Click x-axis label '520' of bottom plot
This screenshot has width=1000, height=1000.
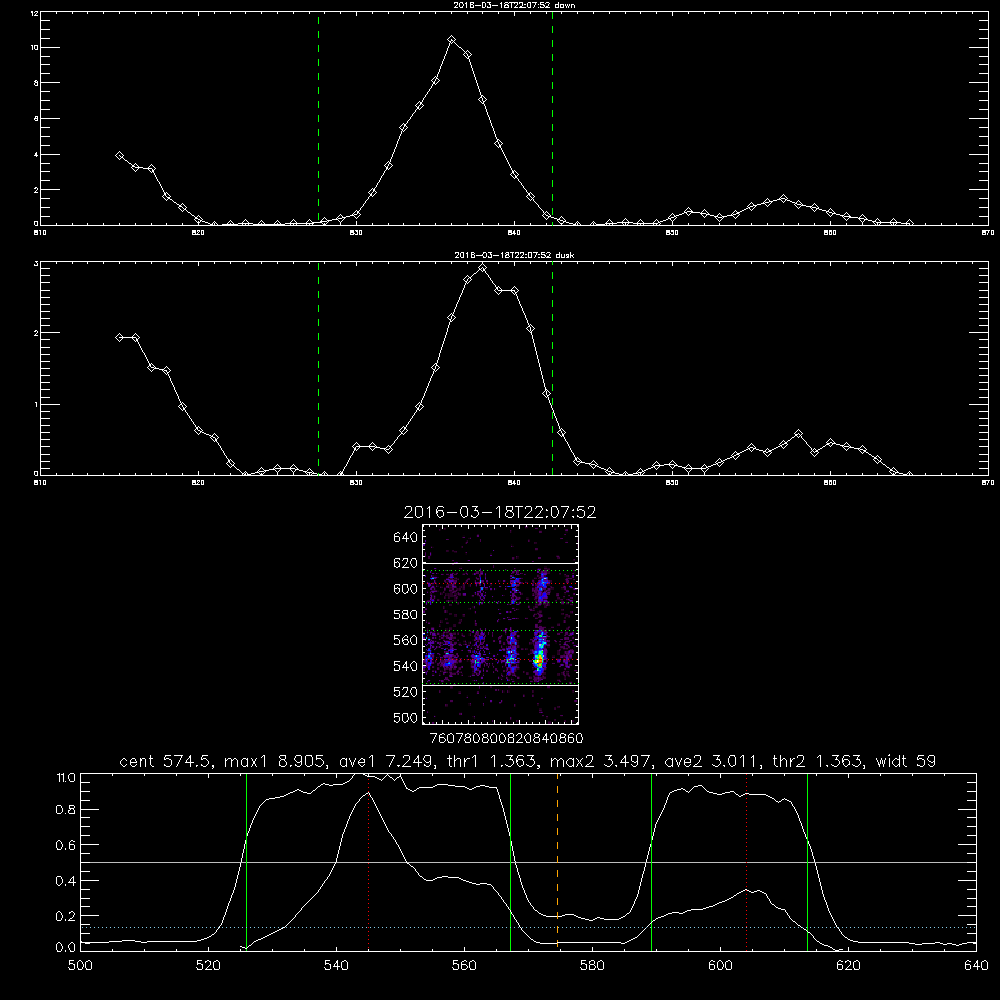click(x=208, y=966)
